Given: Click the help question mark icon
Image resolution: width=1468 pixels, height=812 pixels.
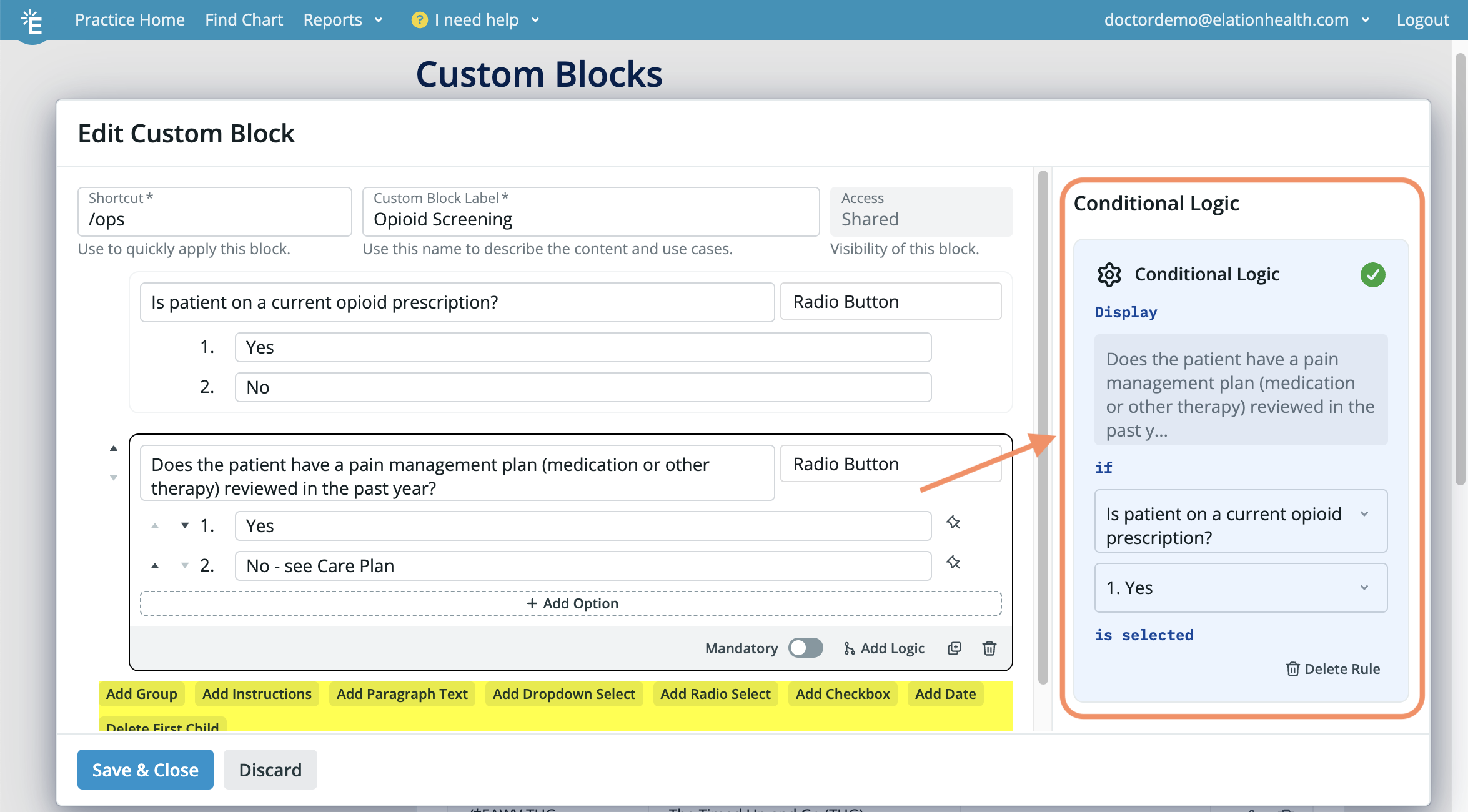Looking at the screenshot, I should click(x=417, y=19).
